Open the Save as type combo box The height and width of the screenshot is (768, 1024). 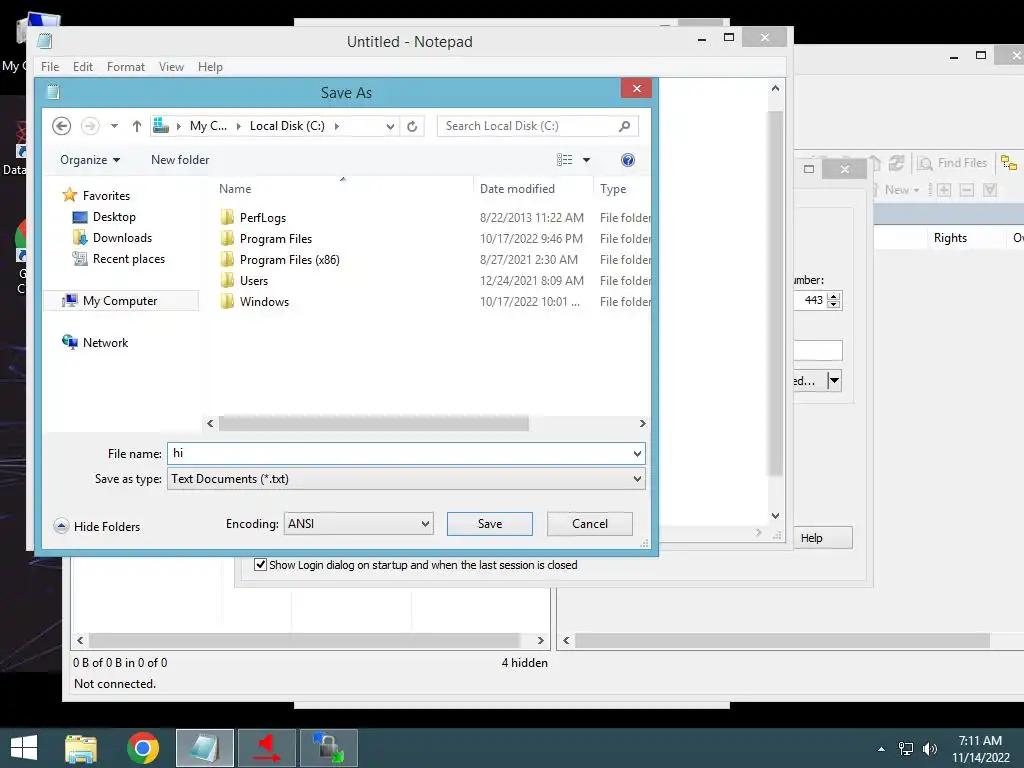[406, 479]
